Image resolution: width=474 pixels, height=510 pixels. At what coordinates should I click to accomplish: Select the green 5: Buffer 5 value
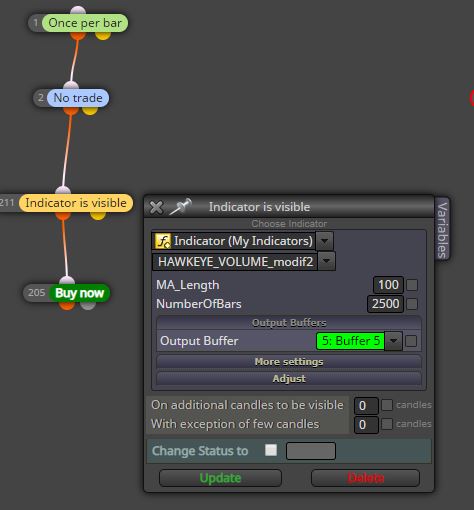click(x=350, y=341)
